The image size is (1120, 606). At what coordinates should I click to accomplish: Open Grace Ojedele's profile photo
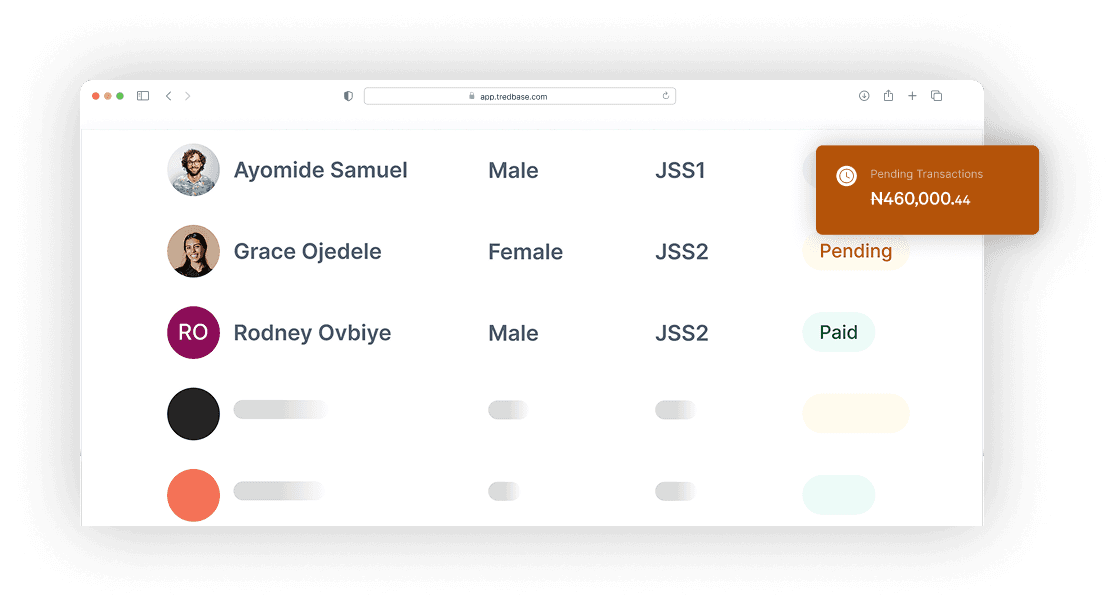pyautogui.click(x=193, y=251)
